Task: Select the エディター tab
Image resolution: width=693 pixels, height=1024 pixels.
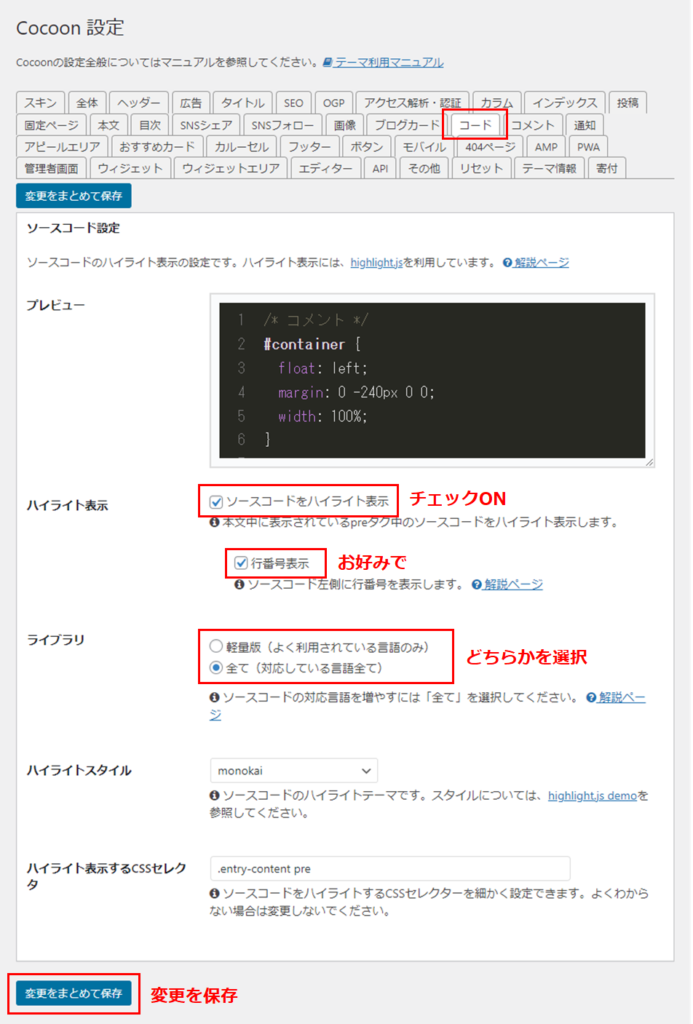Action: pos(325,168)
